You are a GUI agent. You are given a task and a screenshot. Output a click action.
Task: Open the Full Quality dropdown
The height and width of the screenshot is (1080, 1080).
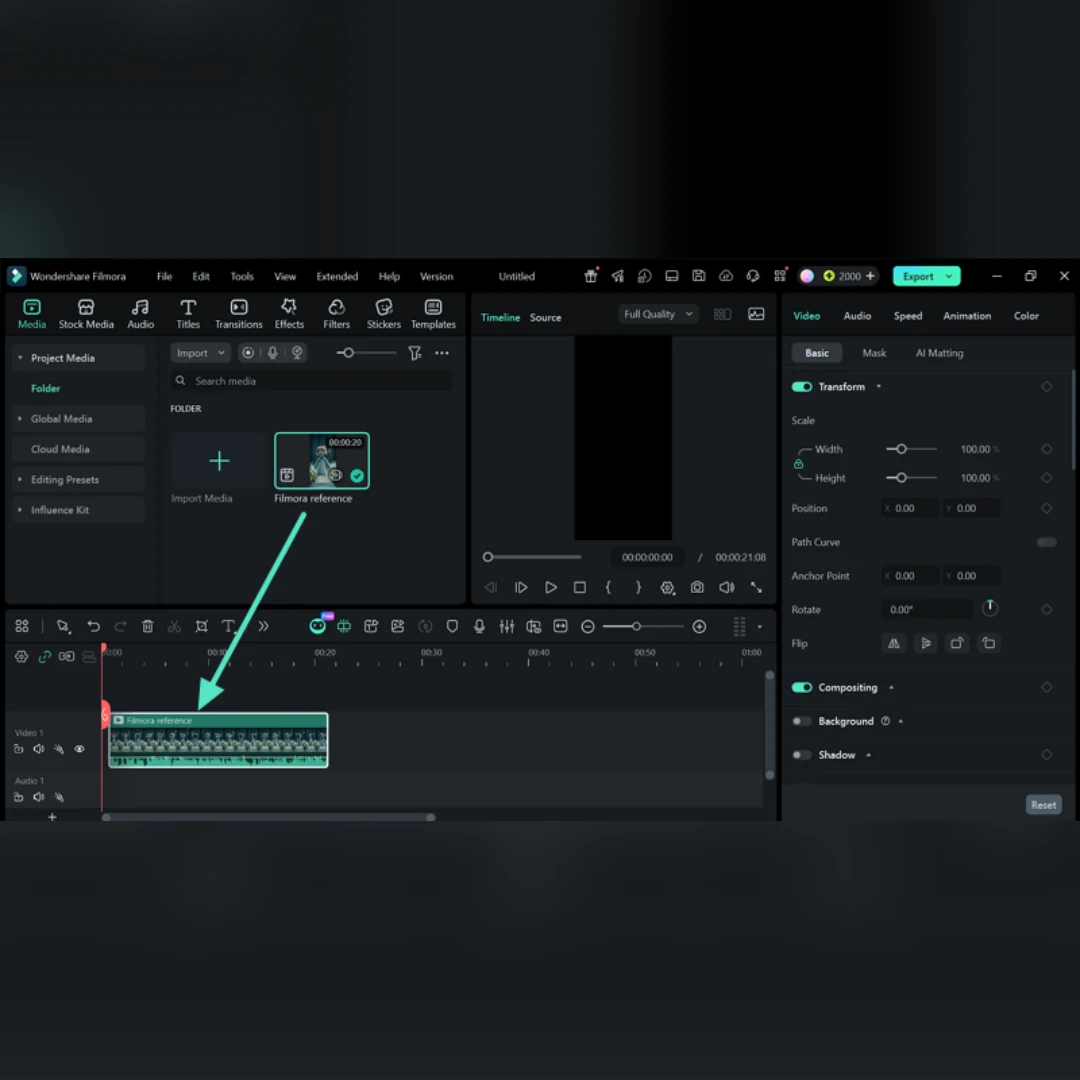click(x=658, y=314)
